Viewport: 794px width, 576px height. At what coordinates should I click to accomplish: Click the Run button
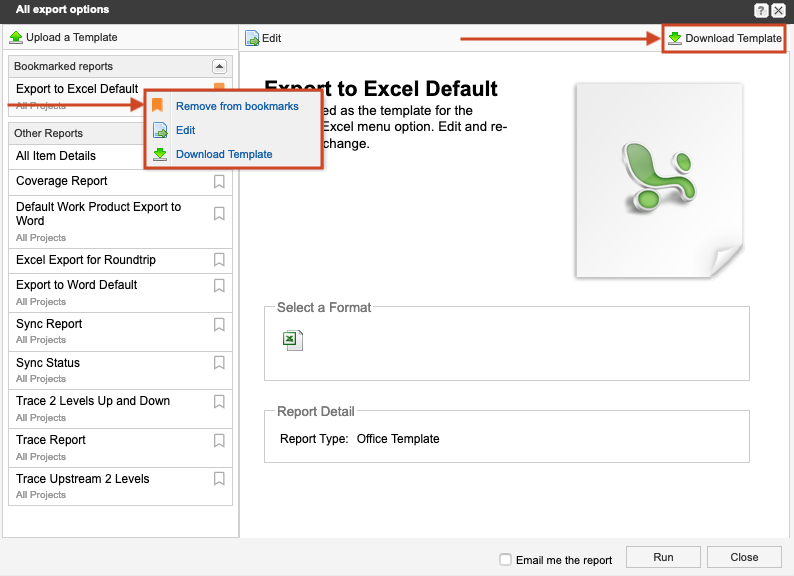[663, 557]
